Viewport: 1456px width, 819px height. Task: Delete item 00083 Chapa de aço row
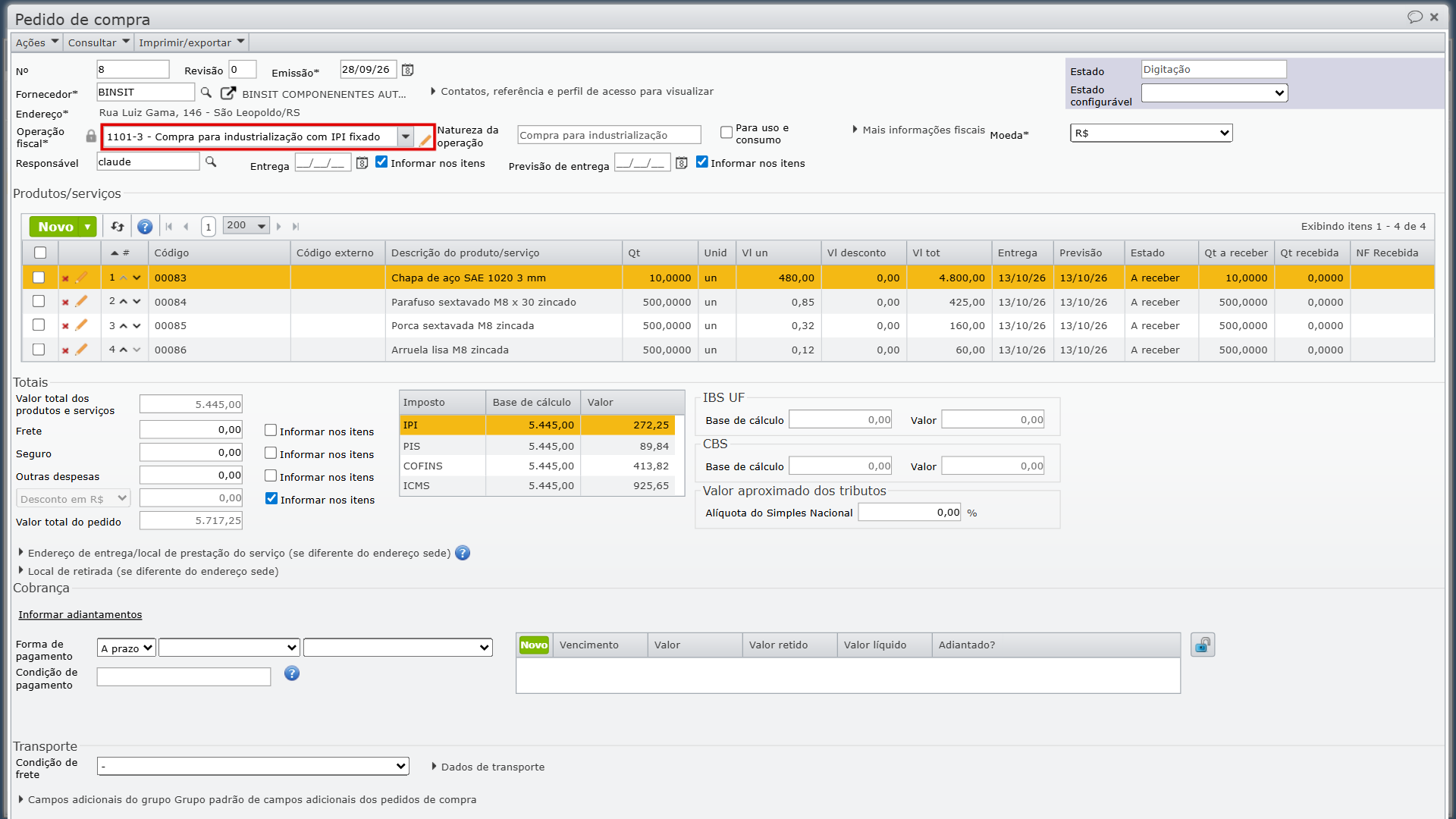(x=65, y=279)
